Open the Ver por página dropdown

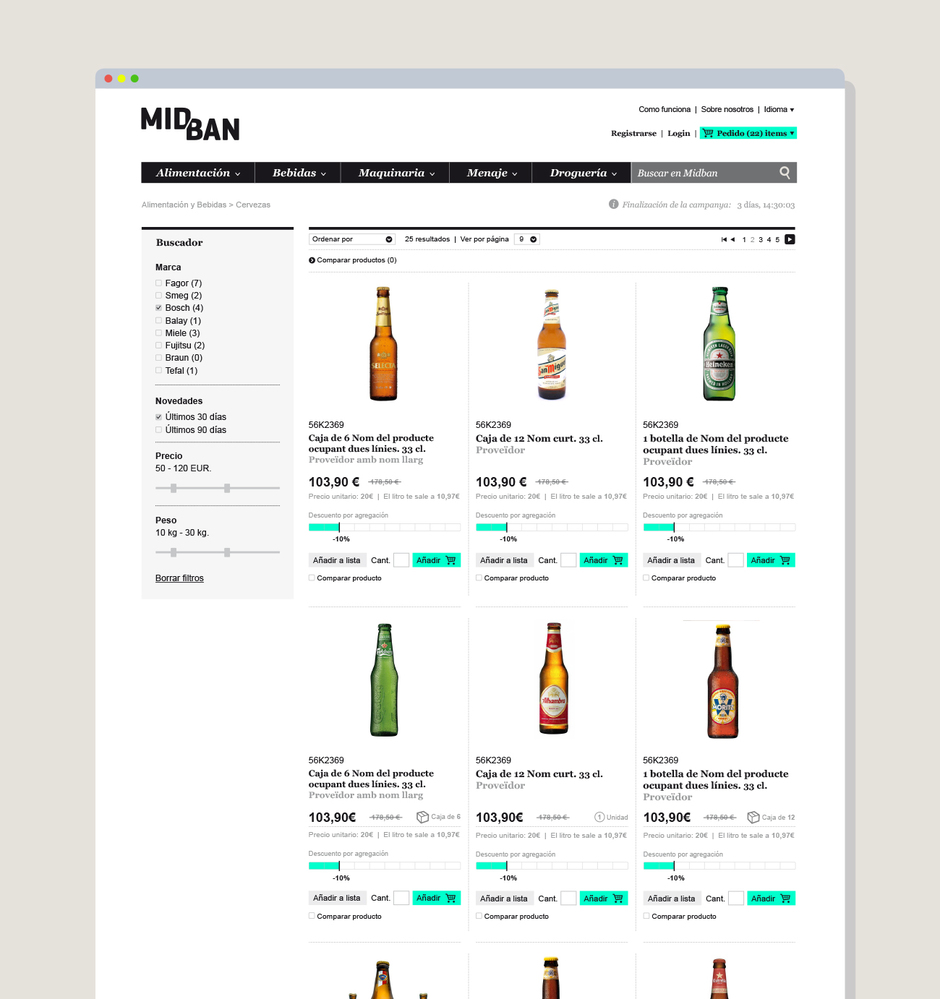[x=526, y=239]
